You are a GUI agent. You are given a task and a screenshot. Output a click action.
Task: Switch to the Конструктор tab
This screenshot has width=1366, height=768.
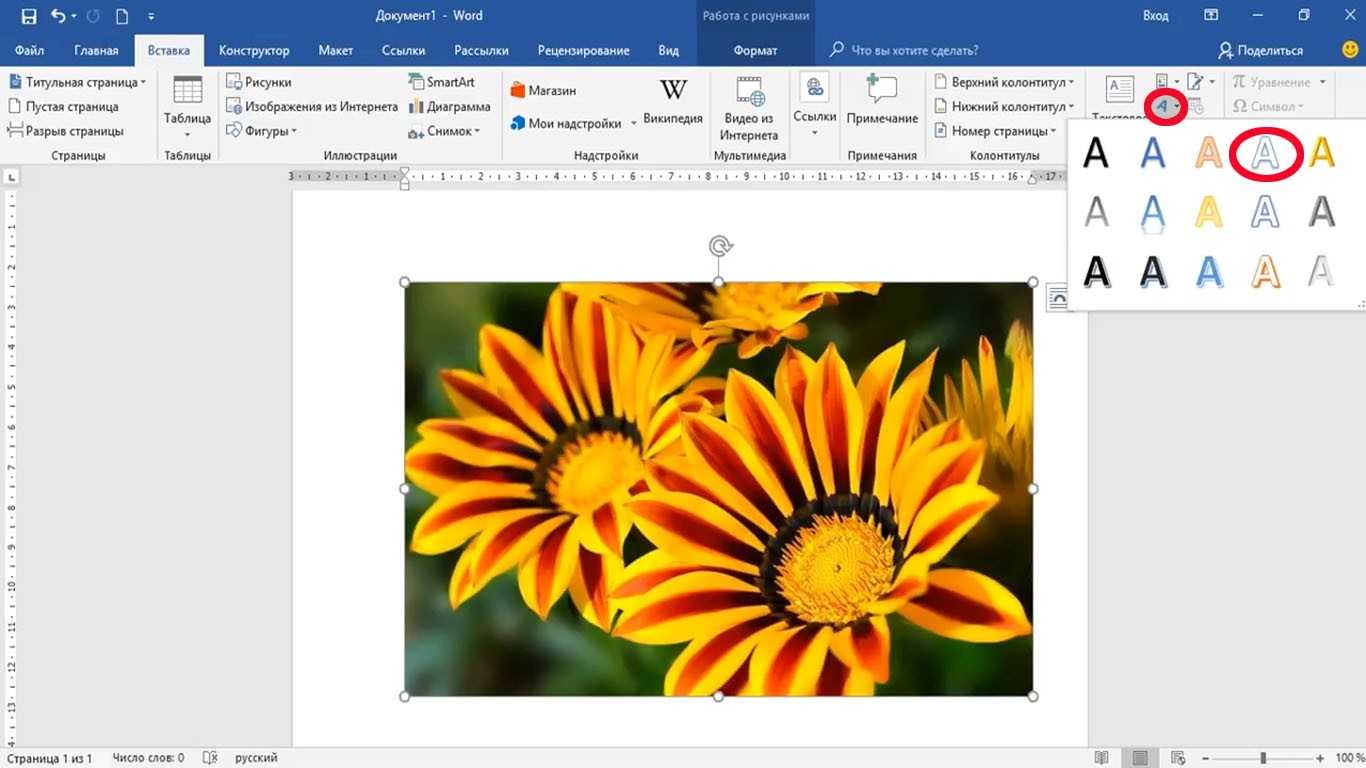tap(254, 50)
